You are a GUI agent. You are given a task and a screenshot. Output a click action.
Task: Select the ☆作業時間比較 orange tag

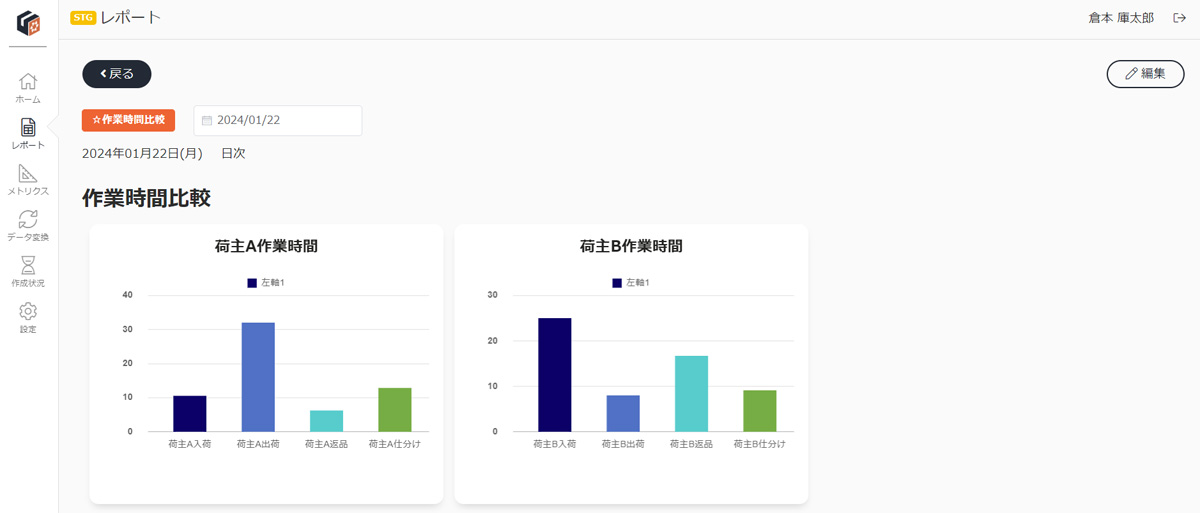(x=128, y=120)
